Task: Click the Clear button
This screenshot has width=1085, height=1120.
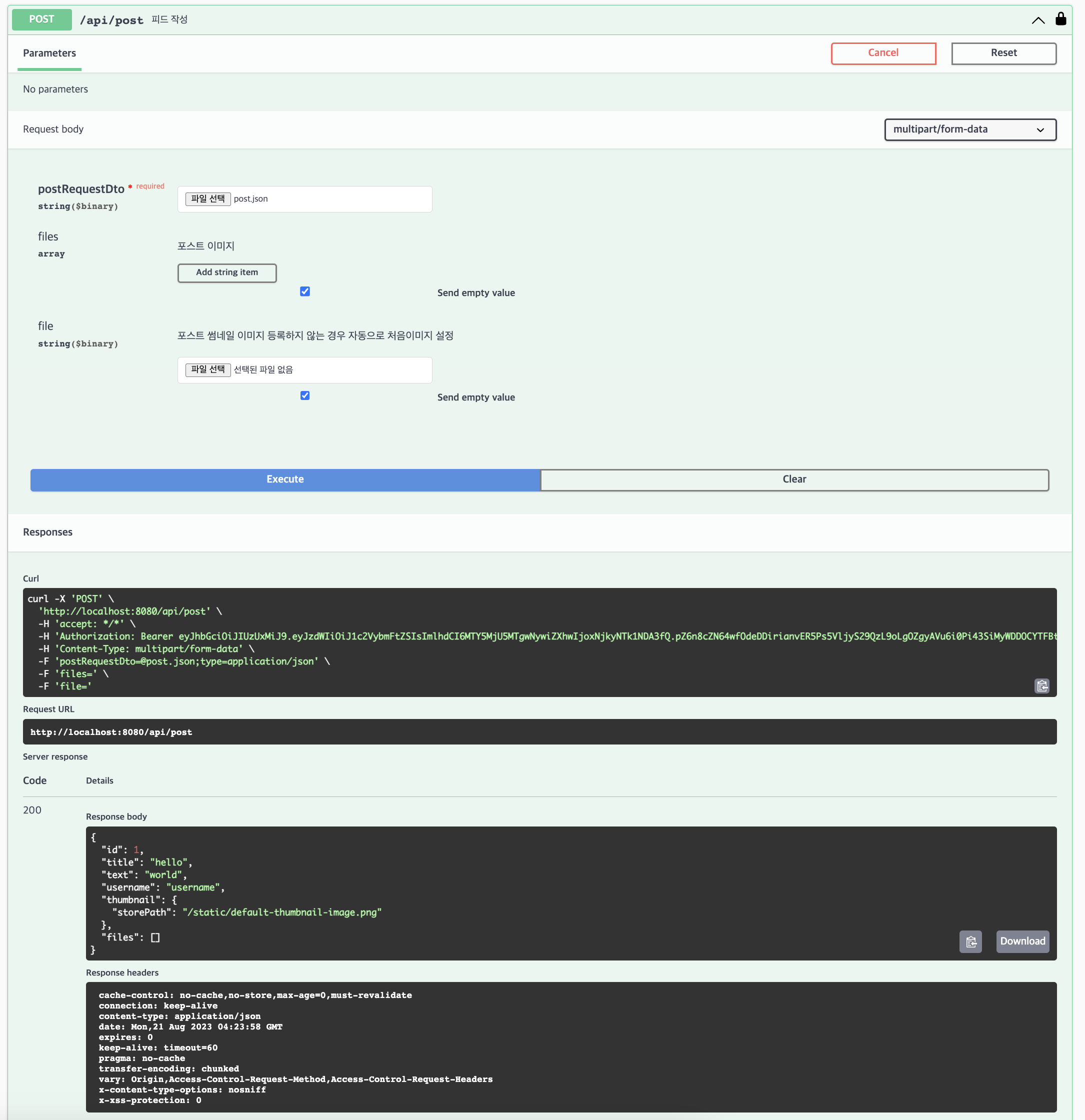Action: (794, 479)
